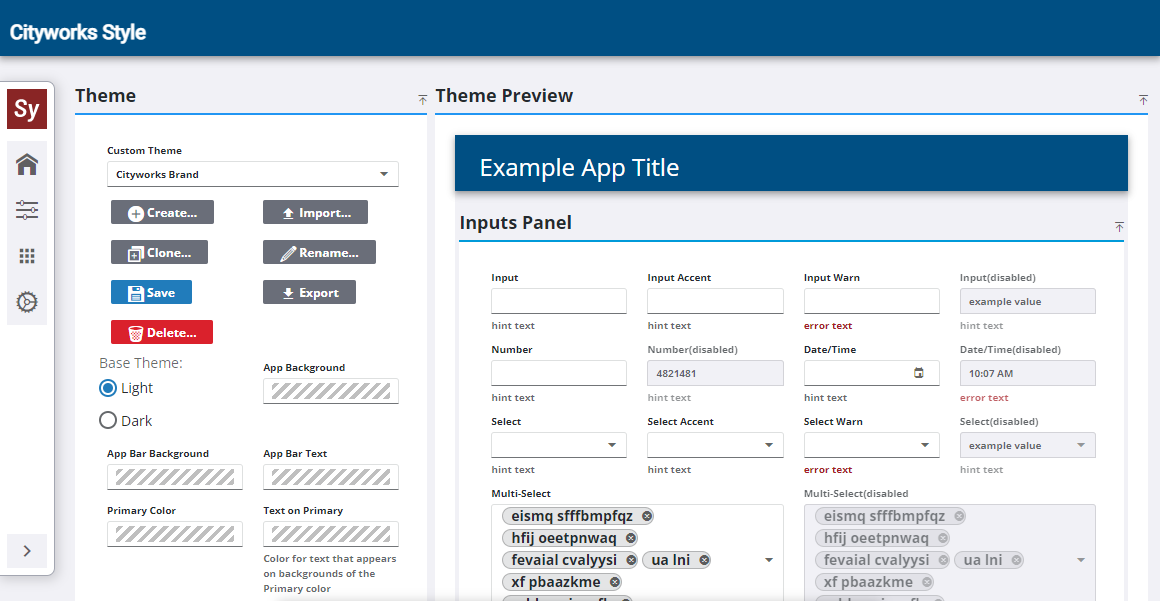
Task: Focus the Number input field
Action: [x=559, y=373]
